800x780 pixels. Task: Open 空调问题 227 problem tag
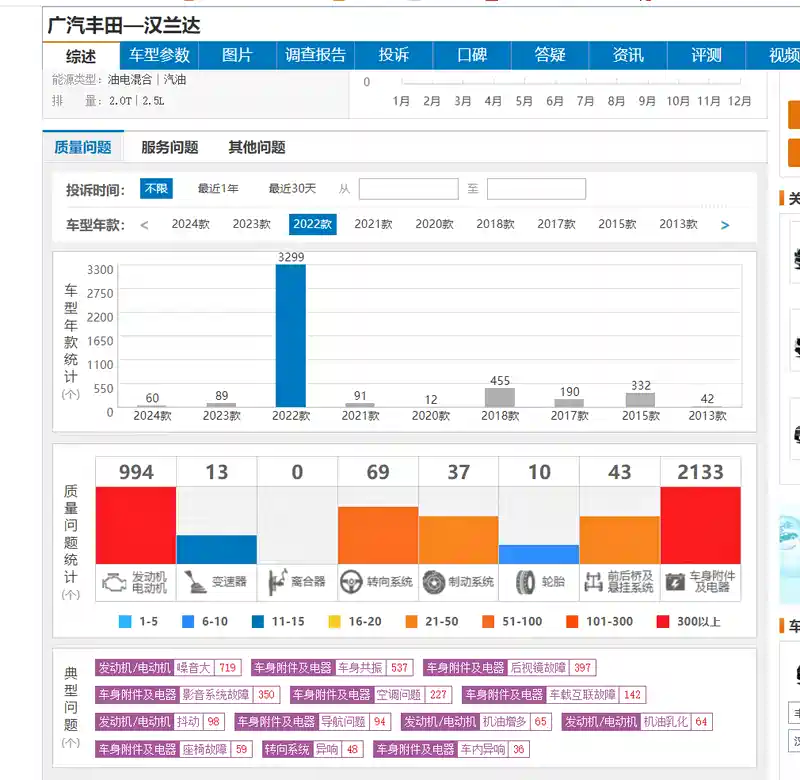coord(371,695)
